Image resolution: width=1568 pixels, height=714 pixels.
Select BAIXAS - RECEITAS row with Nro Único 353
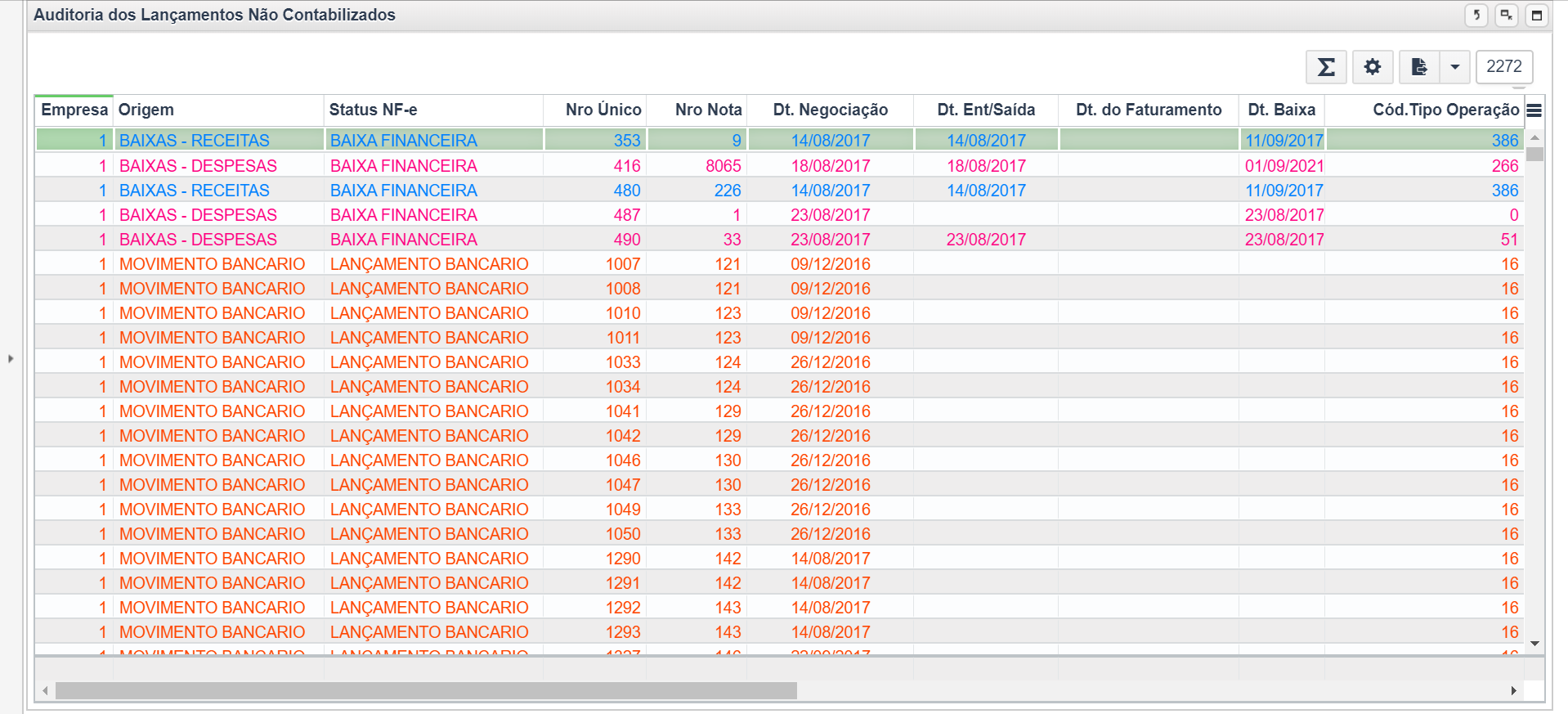tap(779, 141)
